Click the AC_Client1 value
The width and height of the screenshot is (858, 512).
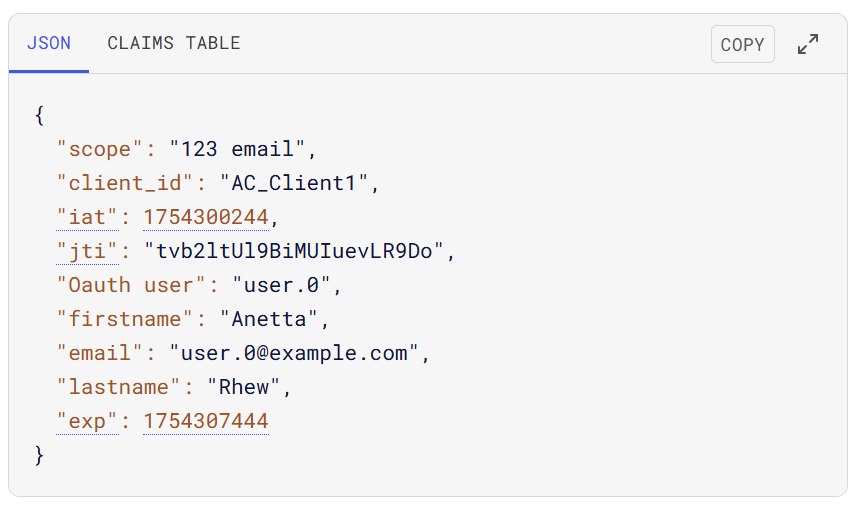coord(294,183)
